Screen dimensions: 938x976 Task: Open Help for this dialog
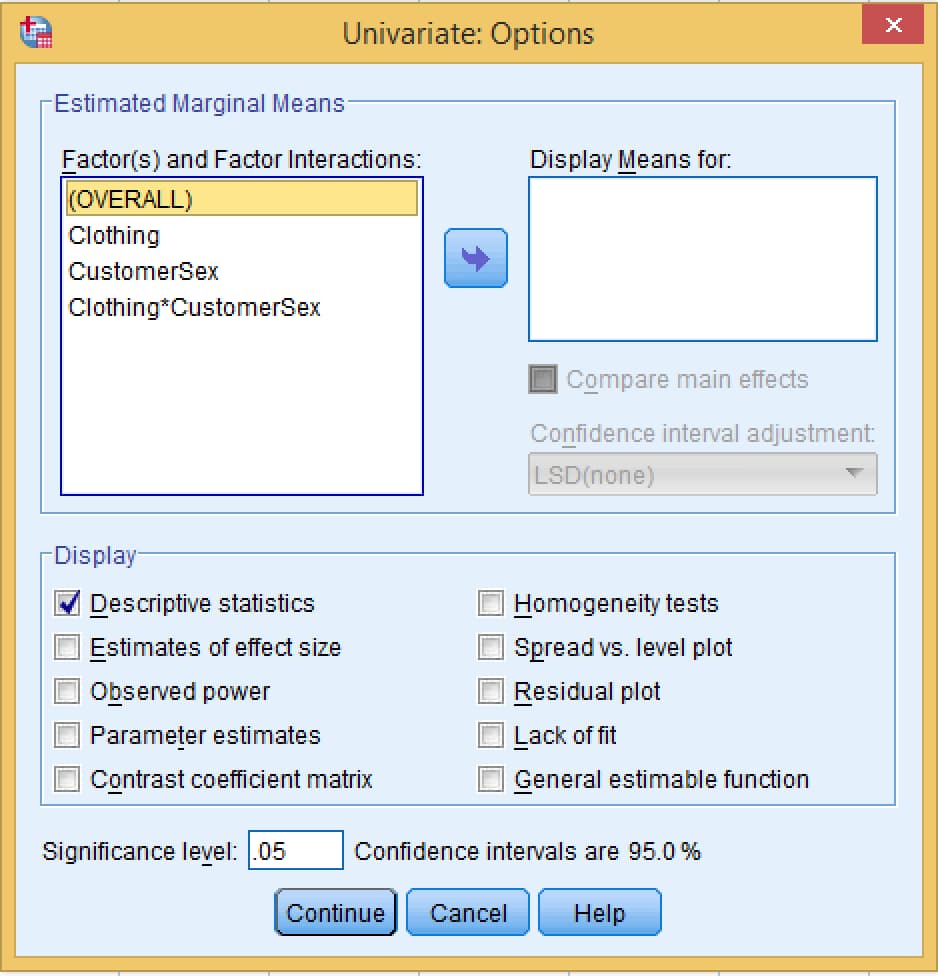[x=599, y=913]
